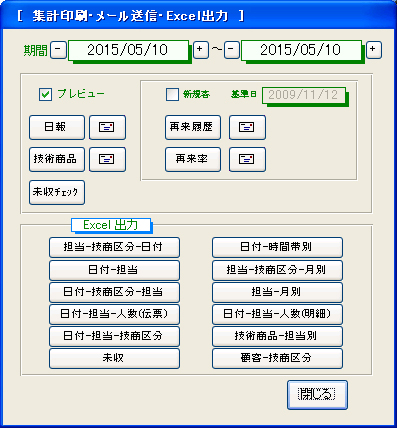Export 日付-技商区分-担当 to Excel
The width and height of the screenshot is (397, 428).
coord(114,292)
